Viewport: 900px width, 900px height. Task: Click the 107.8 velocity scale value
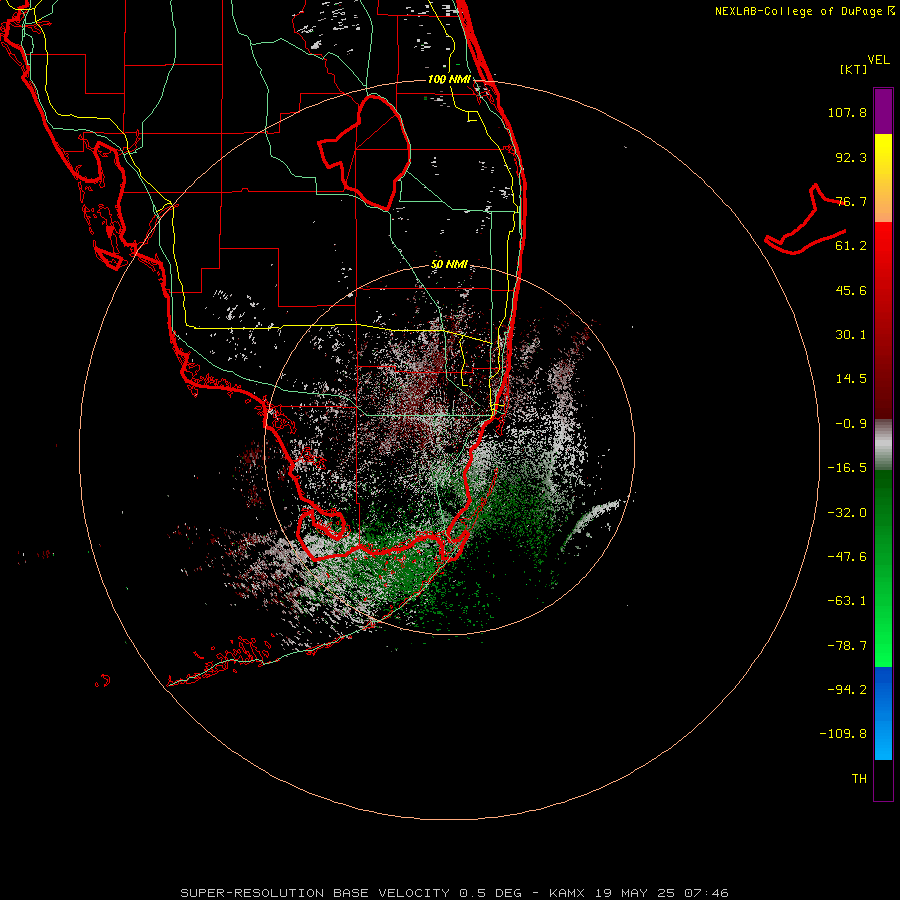847,112
